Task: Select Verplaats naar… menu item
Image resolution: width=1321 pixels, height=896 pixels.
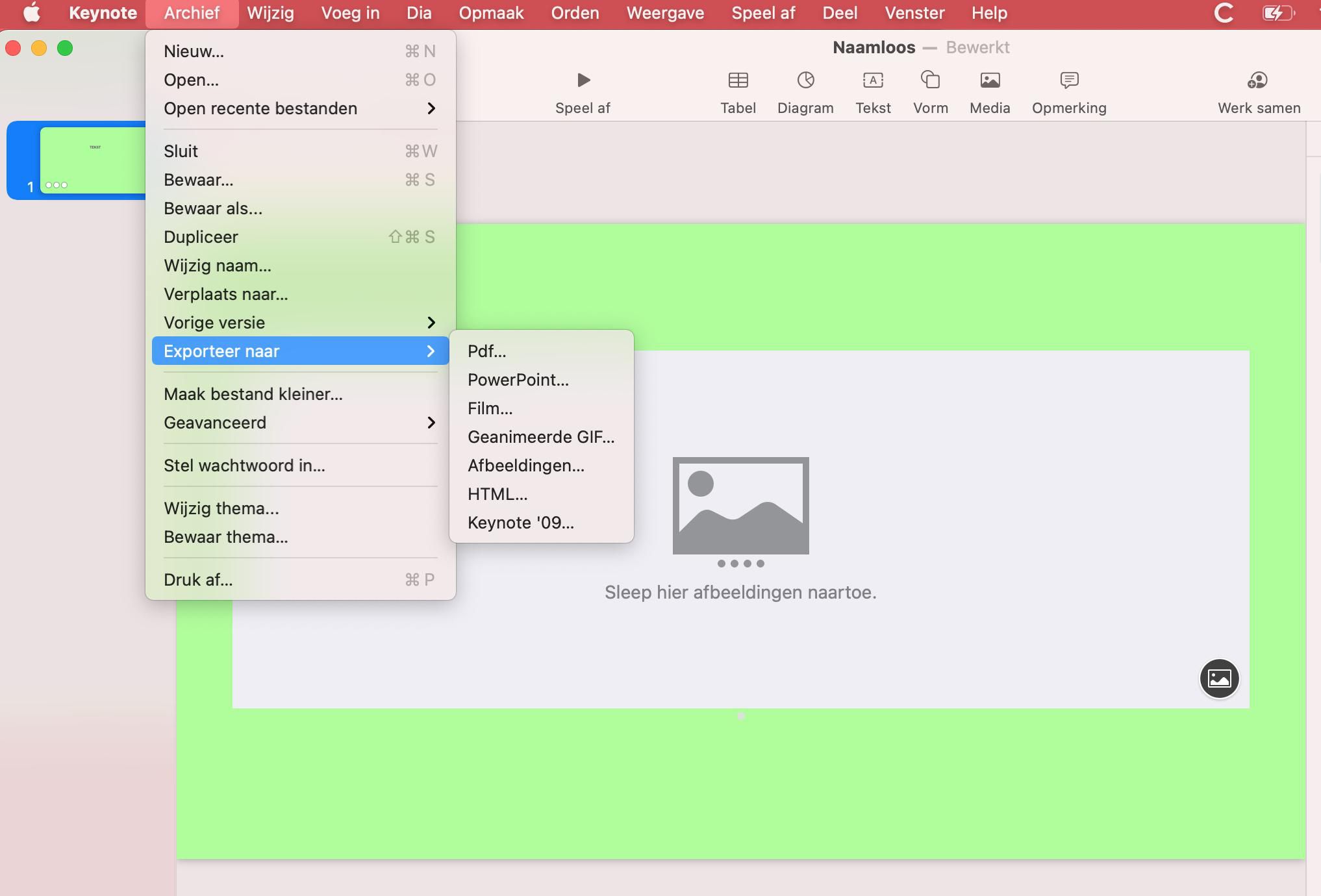Action: pos(300,294)
